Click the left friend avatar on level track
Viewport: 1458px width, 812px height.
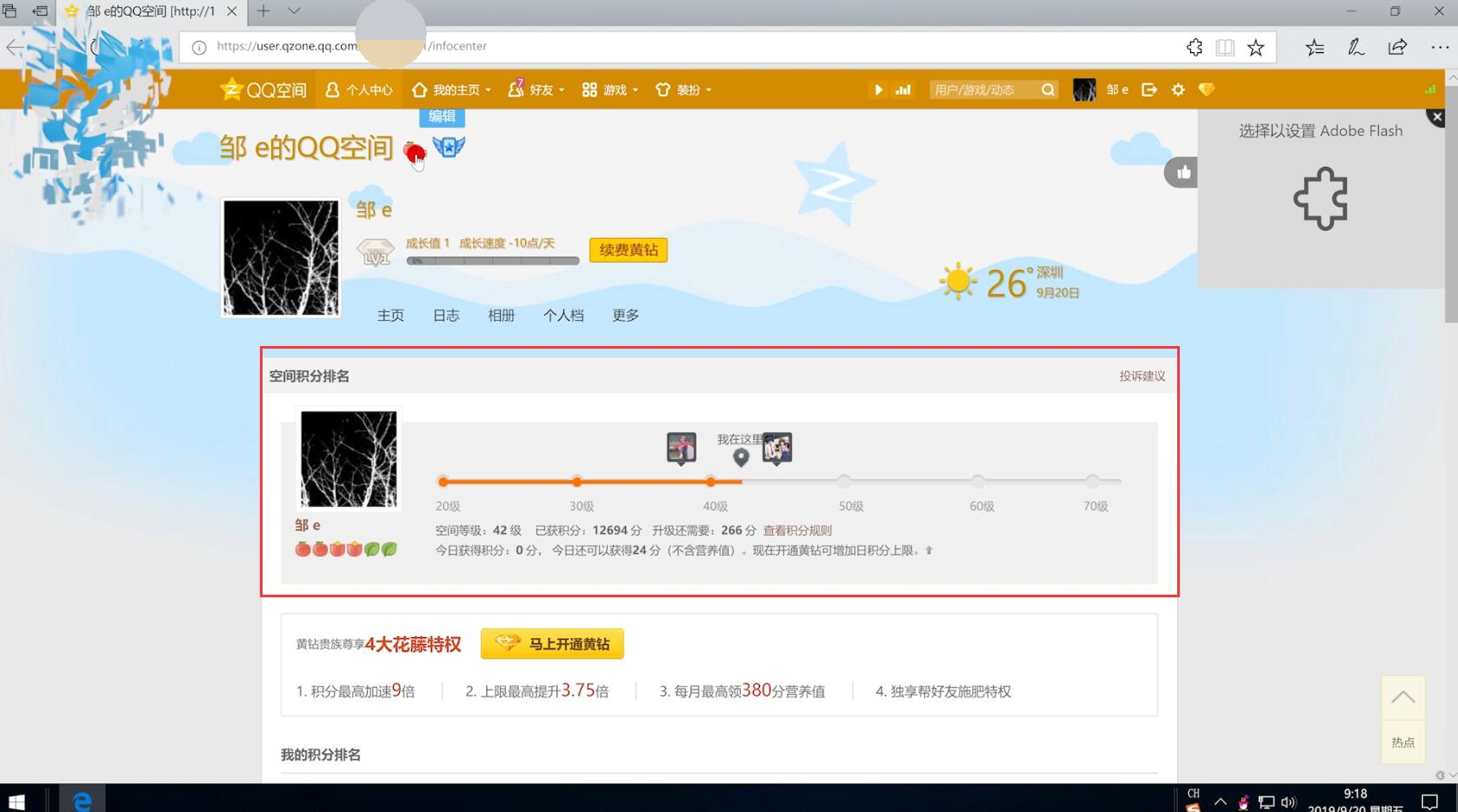pos(682,449)
